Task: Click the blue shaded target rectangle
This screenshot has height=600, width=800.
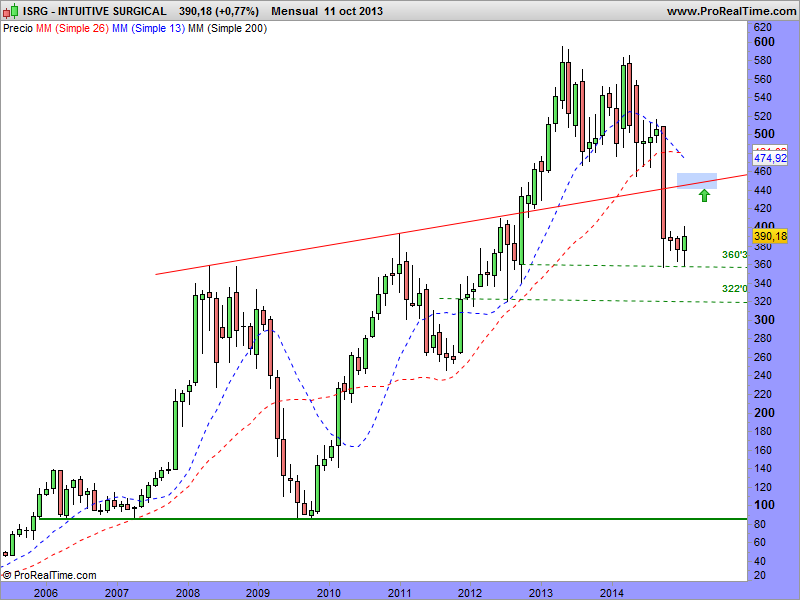Action: [697, 181]
